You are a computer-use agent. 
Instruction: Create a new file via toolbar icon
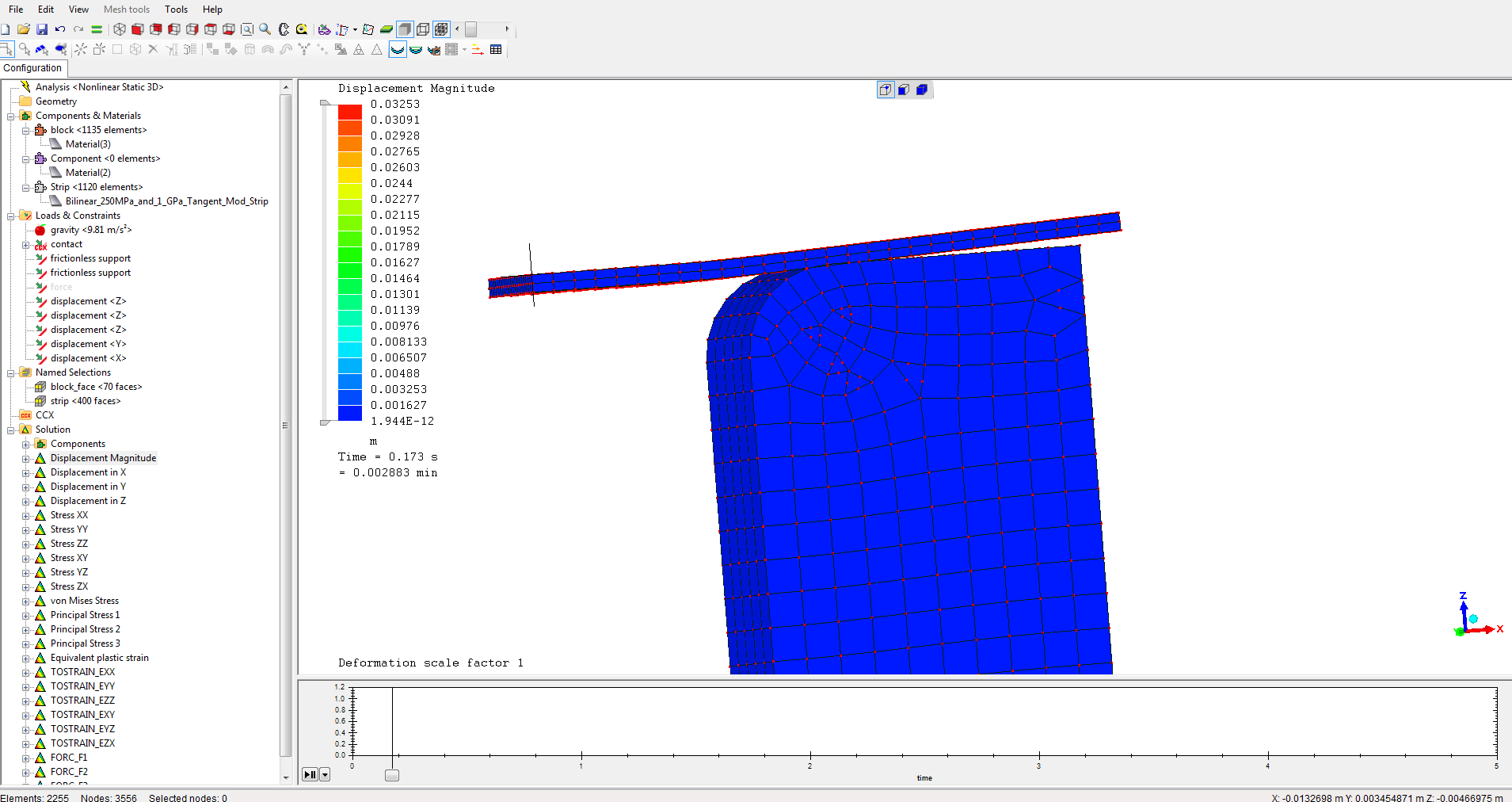click(6, 29)
